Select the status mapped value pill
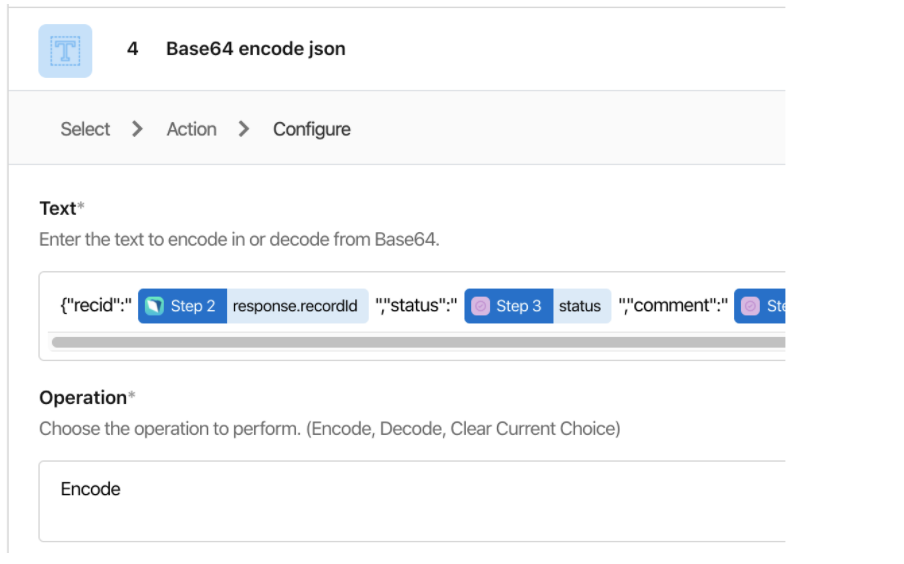 (582, 306)
